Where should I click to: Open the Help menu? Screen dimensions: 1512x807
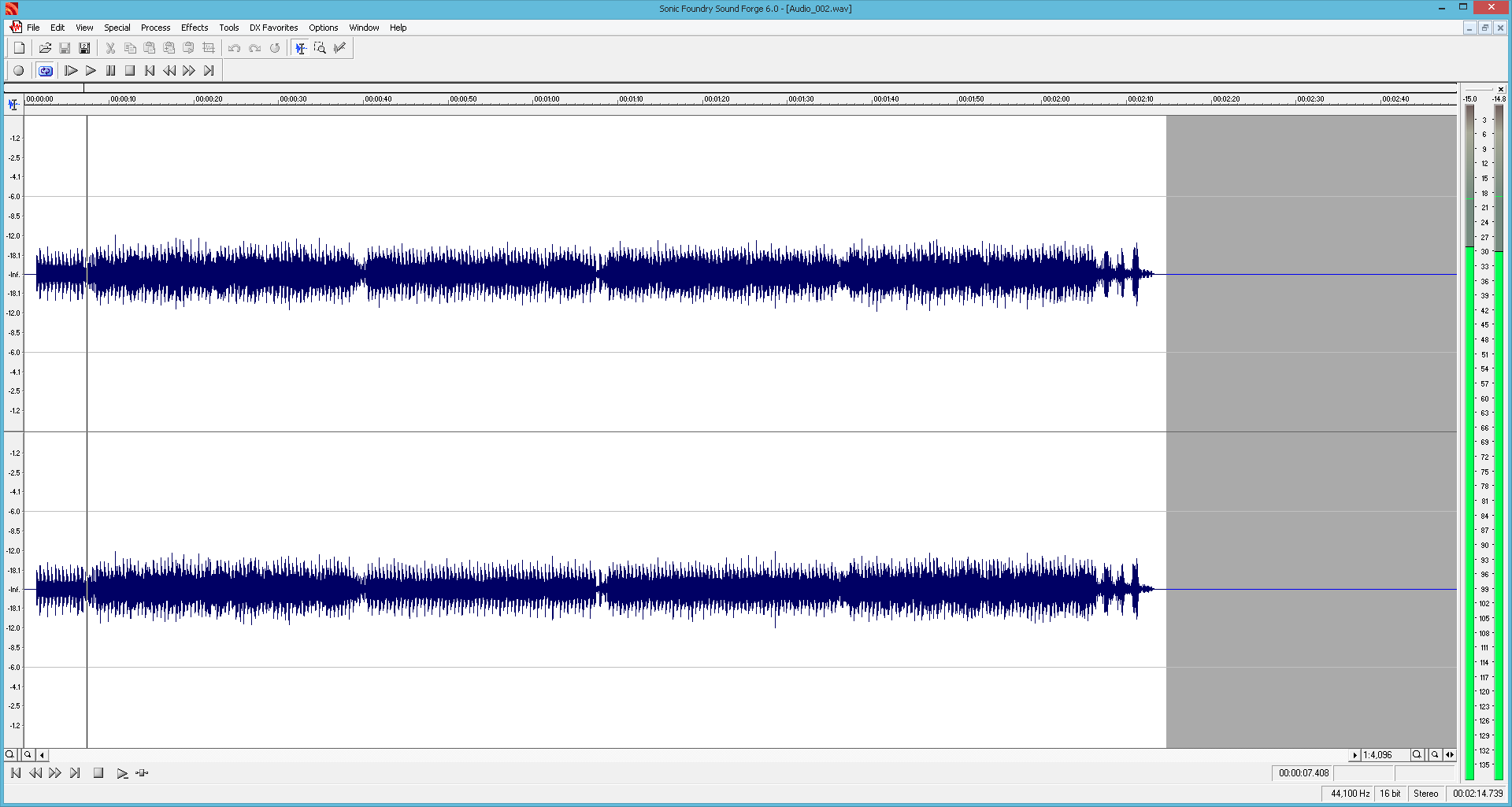click(398, 28)
